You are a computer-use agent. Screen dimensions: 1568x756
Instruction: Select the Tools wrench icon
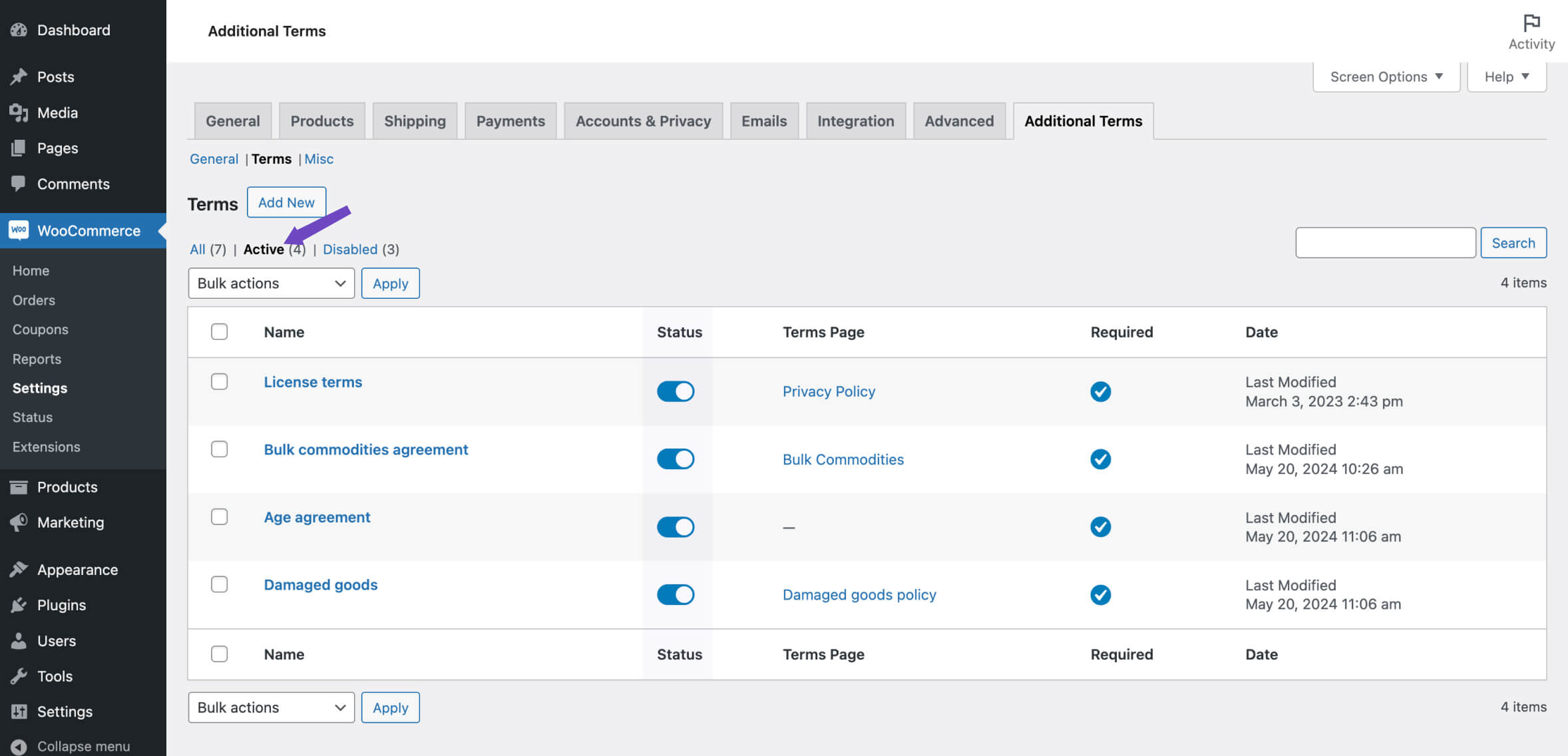(x=19, y=676)
